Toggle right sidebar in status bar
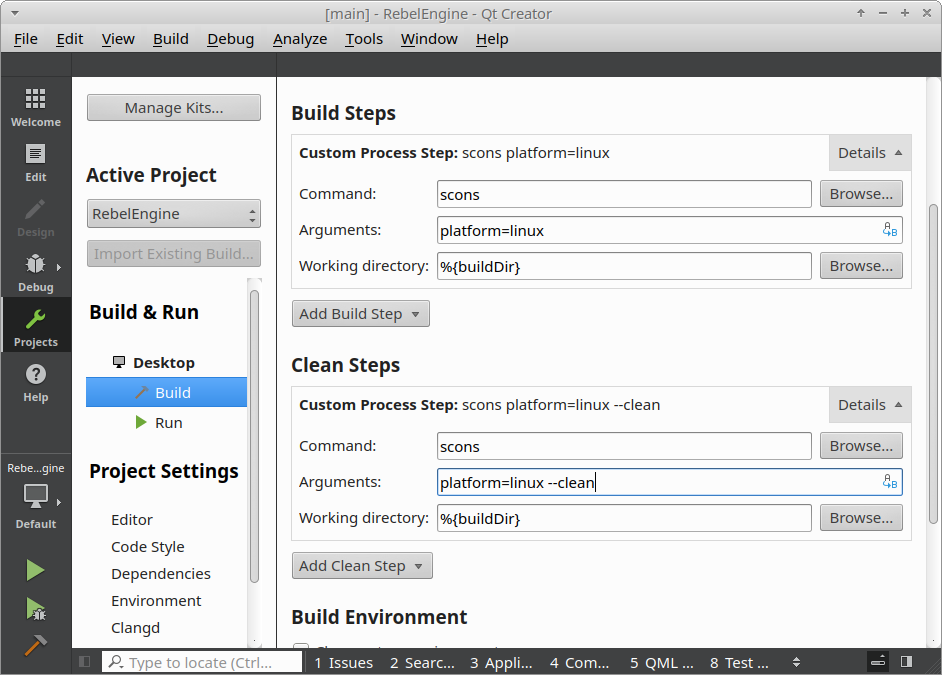The width and height of the screenshot is (942, 675). [907, 662]
